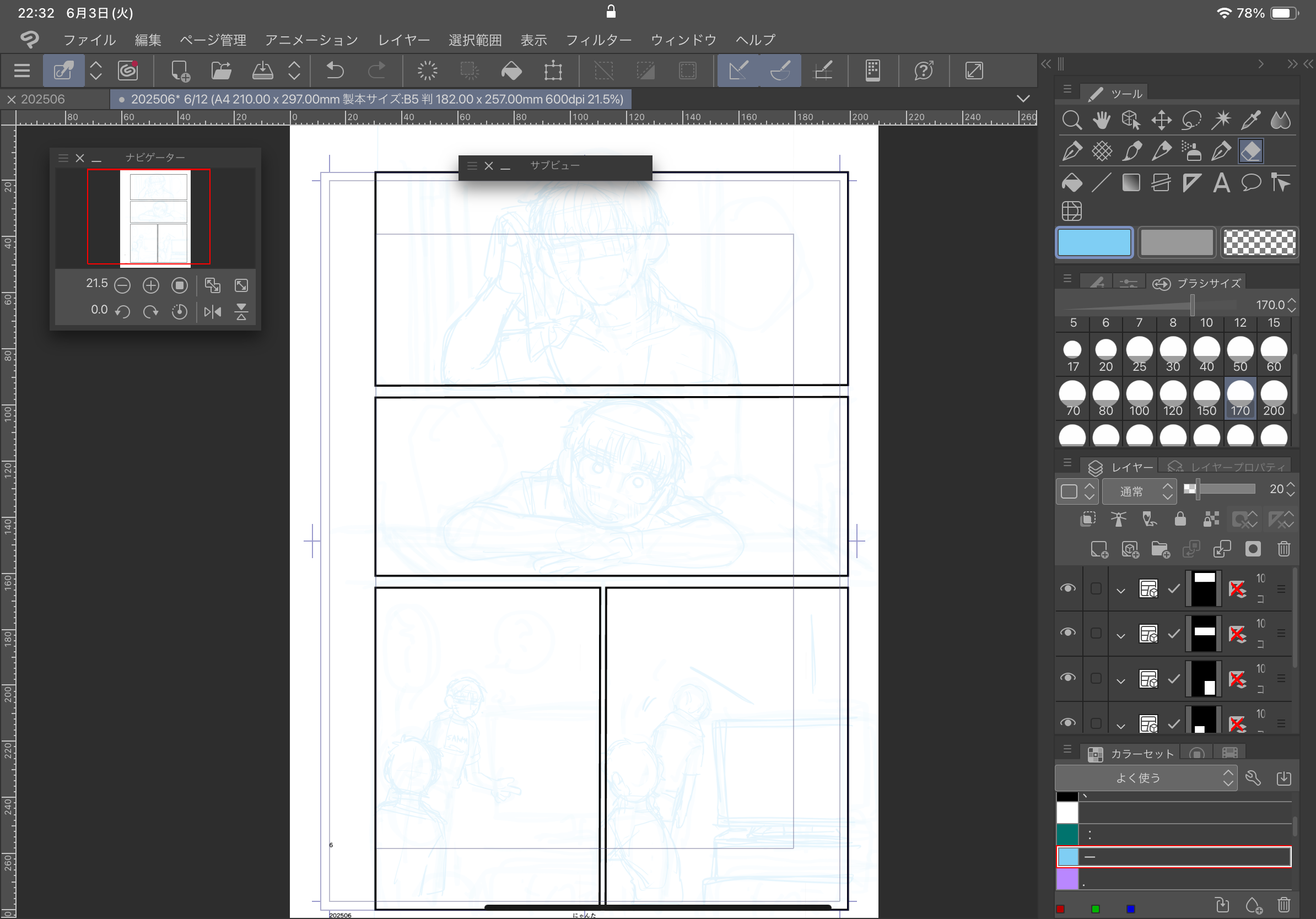The image size is (1316, 919).
Task: Select the Eraser tool in tool palette
Action: [x=1250, y=152]
